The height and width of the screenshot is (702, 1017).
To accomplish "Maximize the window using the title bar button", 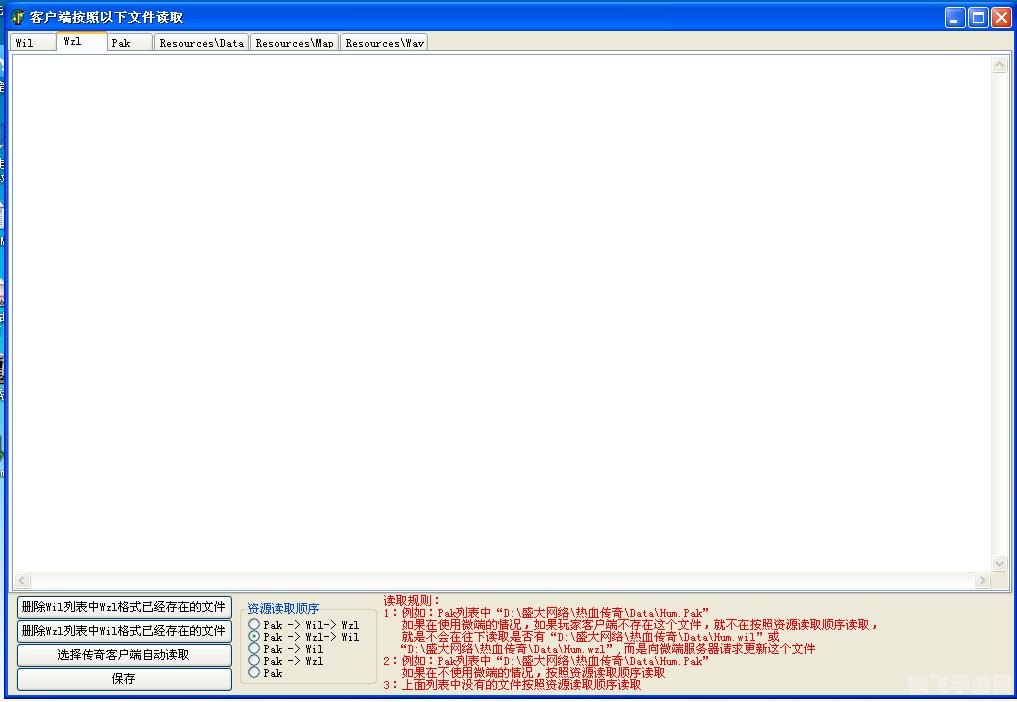I will click(978, 17).
